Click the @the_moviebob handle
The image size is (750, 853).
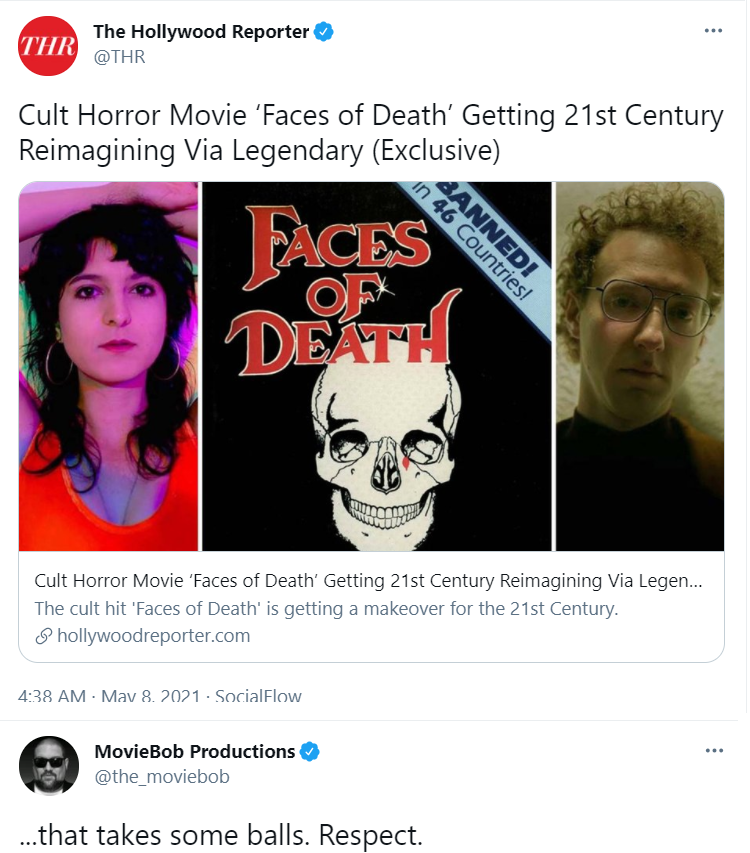click(x=162, y=776)
